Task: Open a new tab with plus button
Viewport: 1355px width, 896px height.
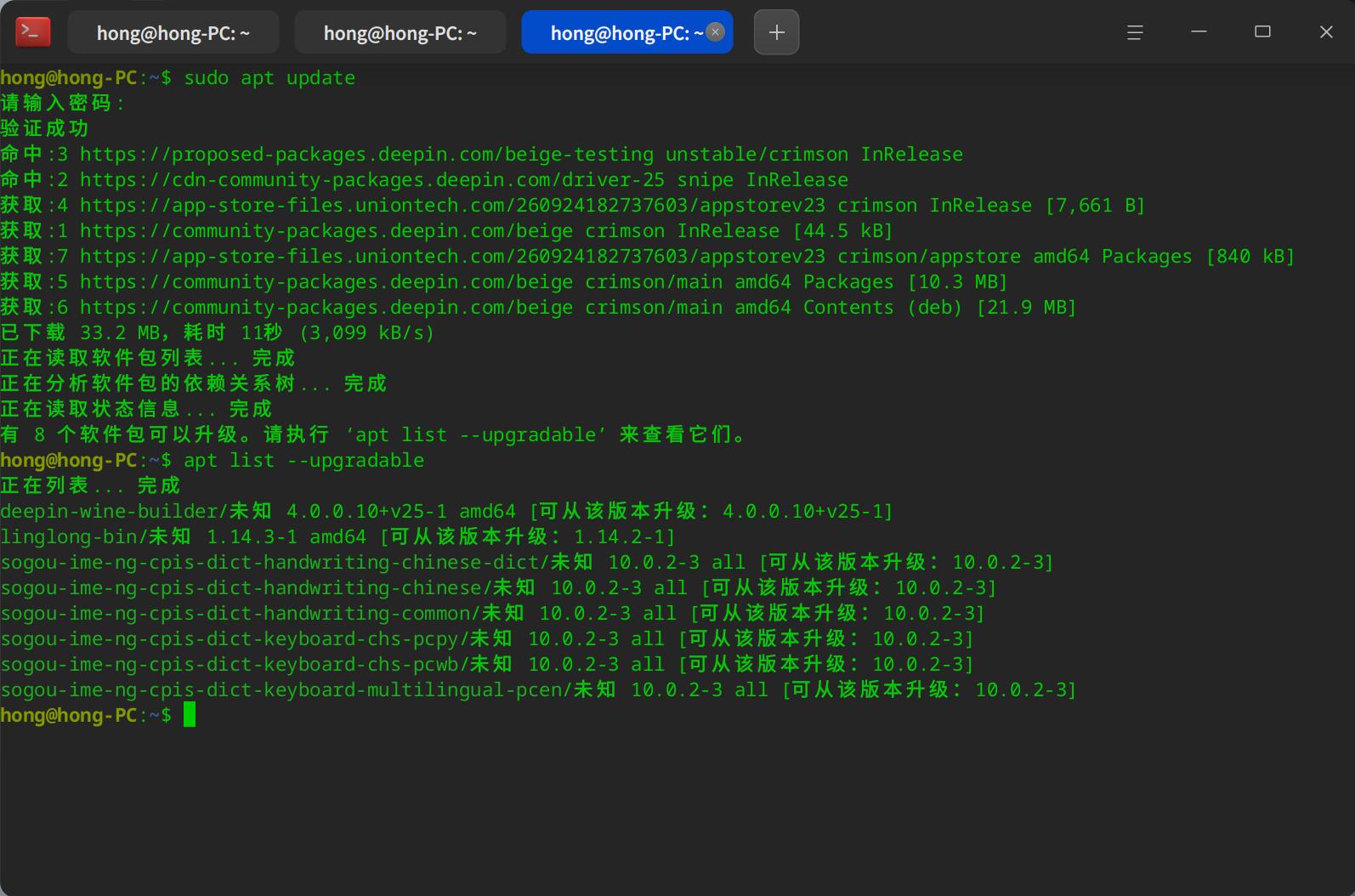Action: point(776,32)
